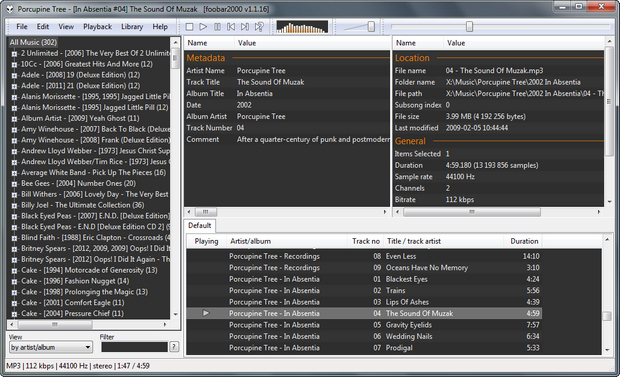Open the Playback menu
620x377 pixels.
(x=97, y=27)
